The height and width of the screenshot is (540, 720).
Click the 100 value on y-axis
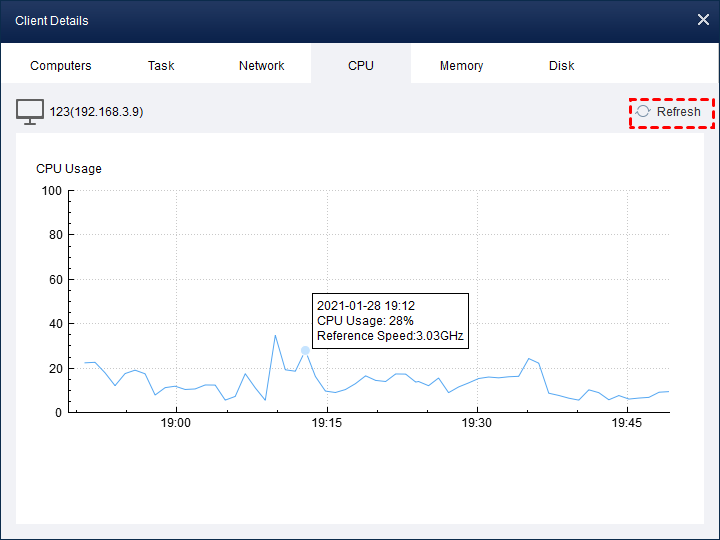click(51, 191)
